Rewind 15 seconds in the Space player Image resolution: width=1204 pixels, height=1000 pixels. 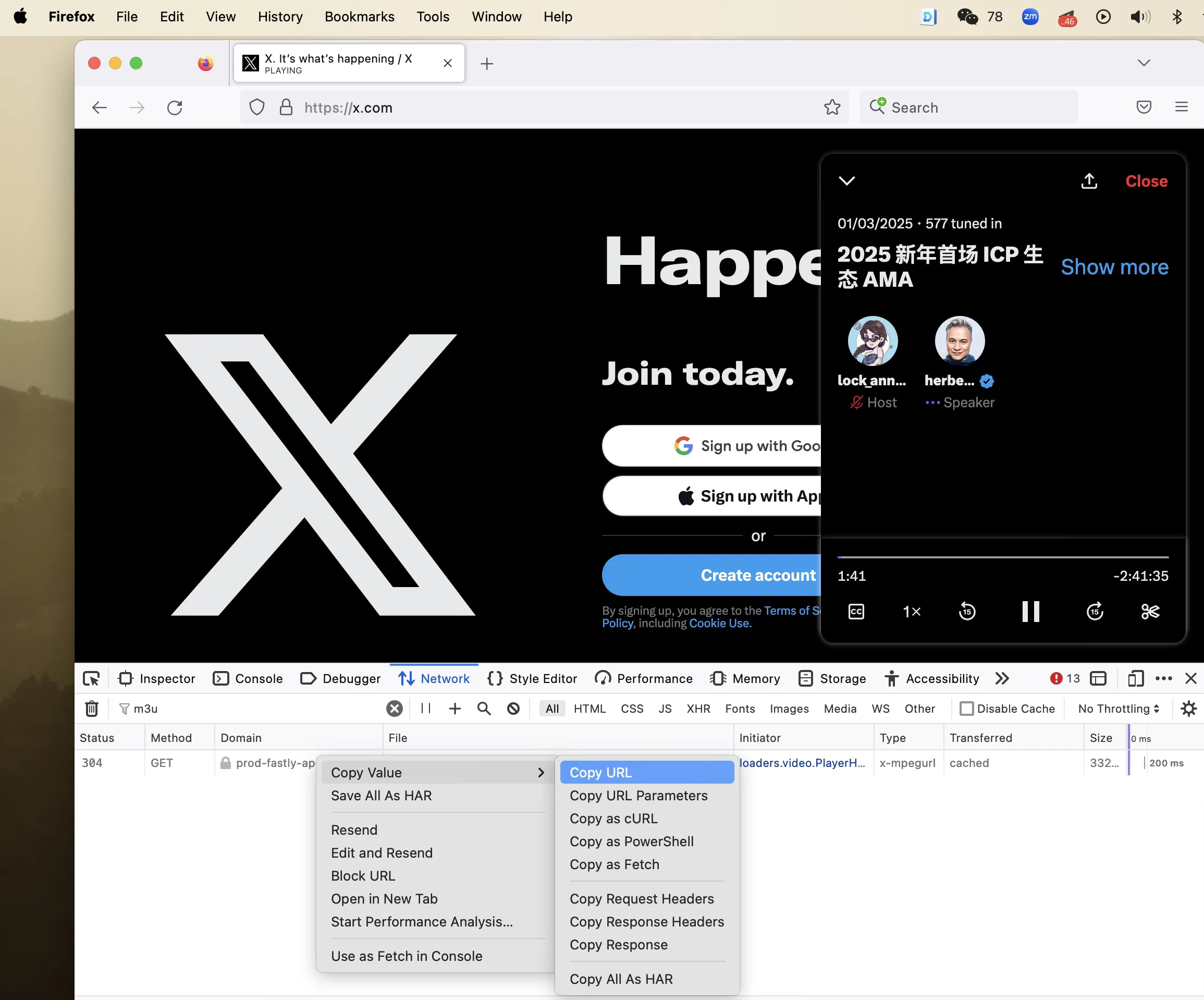point(967,611)
